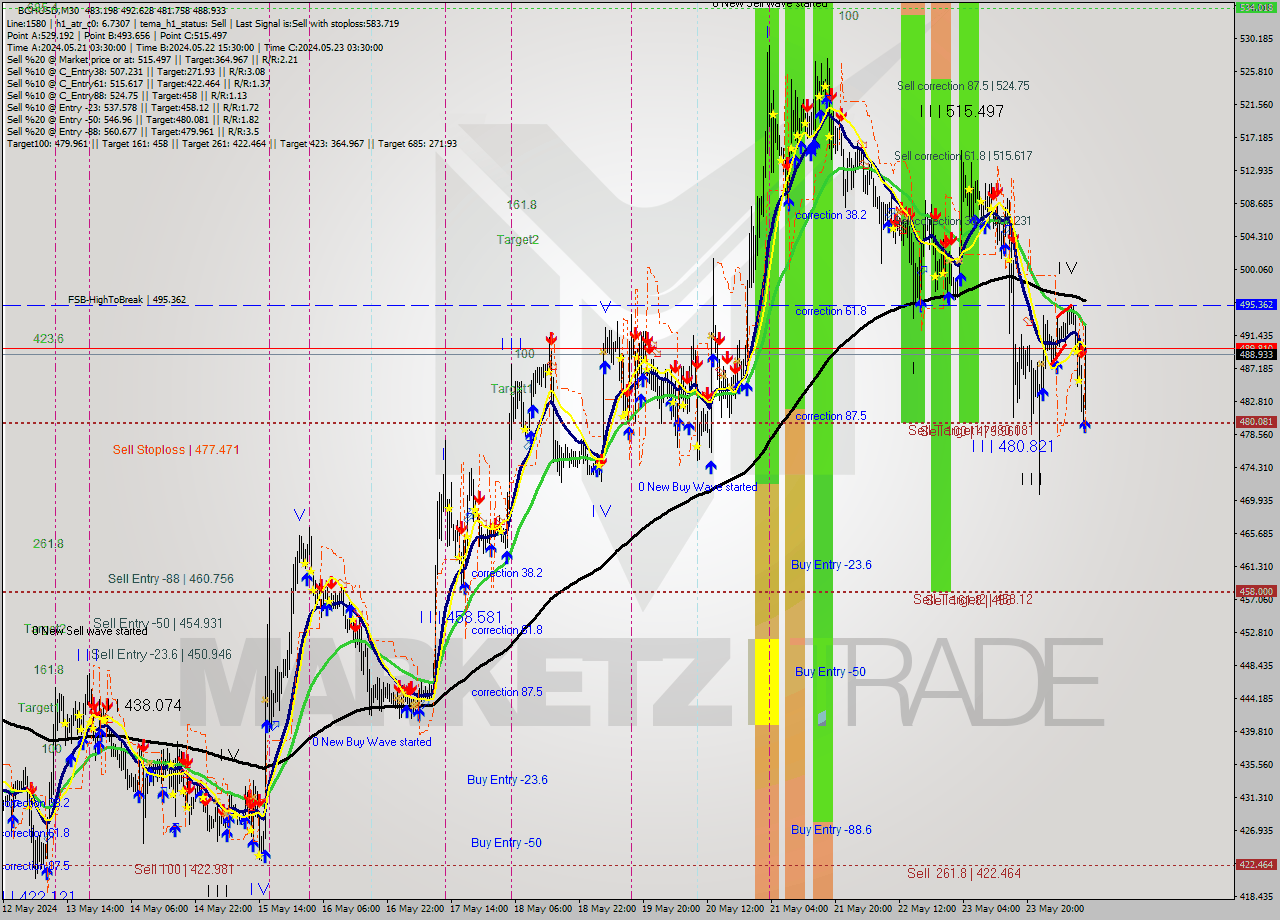This screenshot has width=1280, height=920.
Task: Click the 'Time A:2024.05.21 03:30:00' line
Action: click(194, 47)
